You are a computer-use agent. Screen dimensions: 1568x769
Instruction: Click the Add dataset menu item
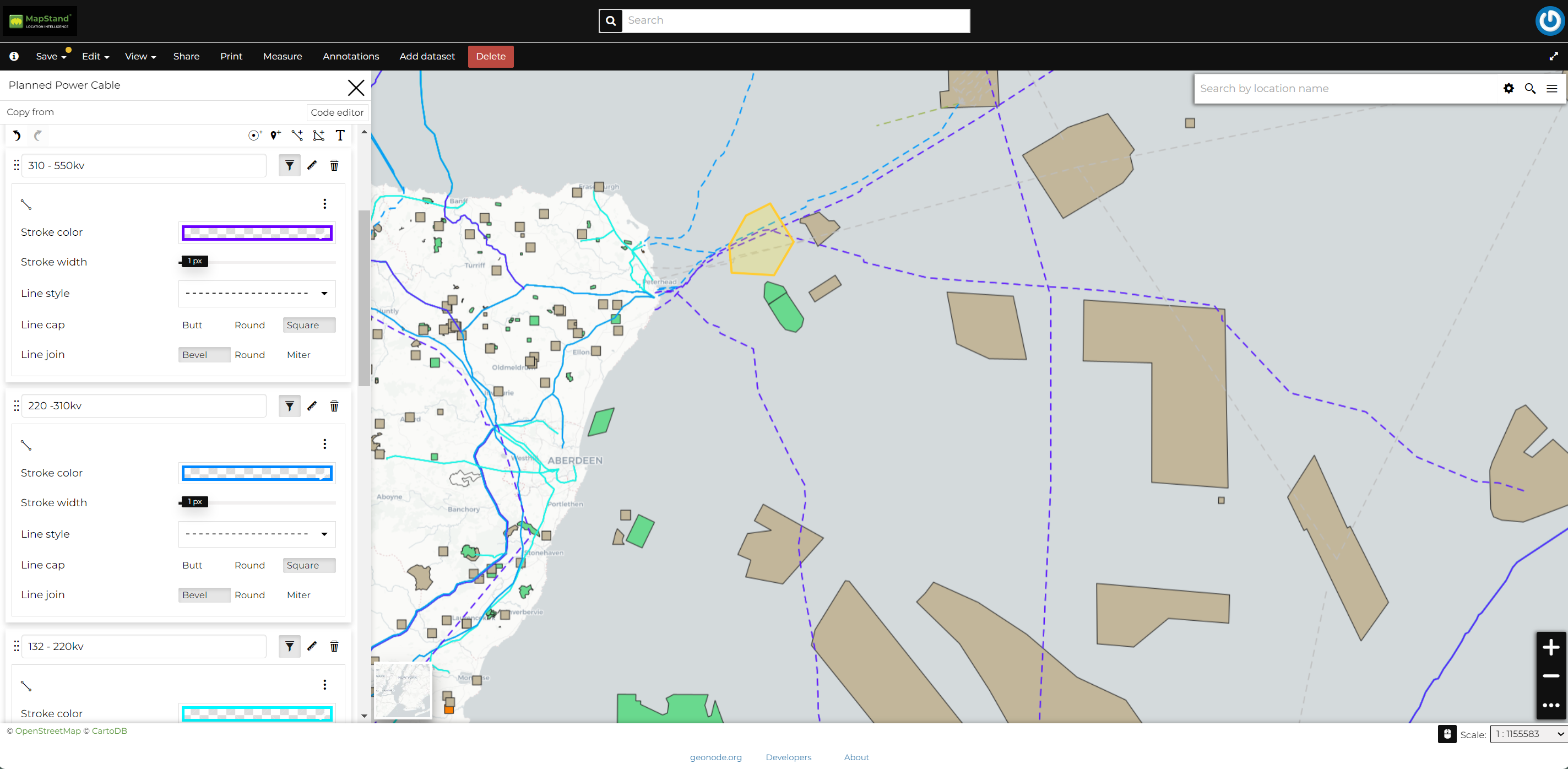(x=427, y=56)
